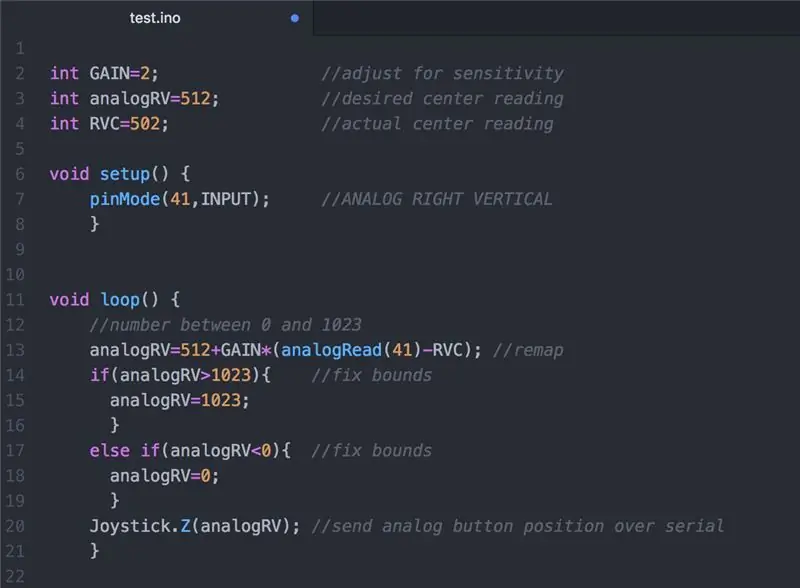Click the closing brace on line 21
This screenshot has height=588, width=800.
[x=94, y=551]
